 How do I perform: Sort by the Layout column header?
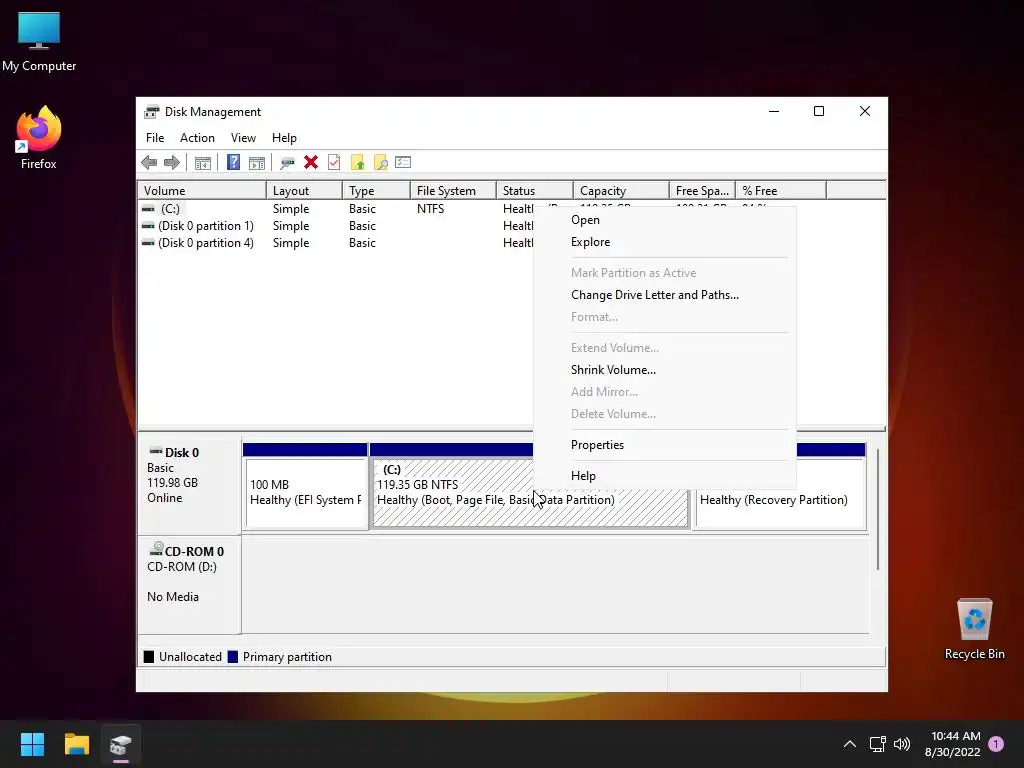pos(304,191)
